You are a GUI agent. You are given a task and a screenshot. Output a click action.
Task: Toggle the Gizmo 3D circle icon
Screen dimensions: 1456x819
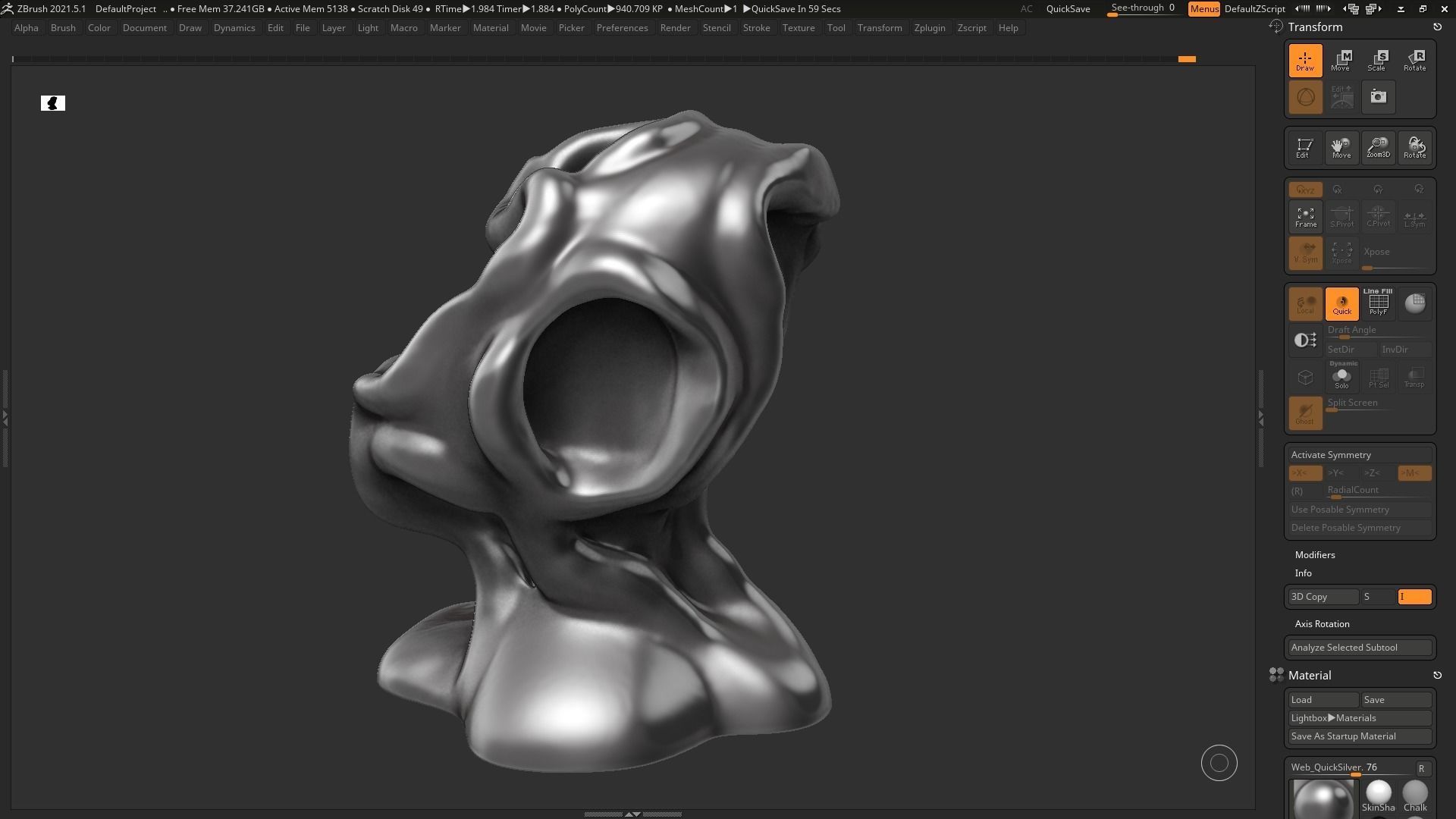click(x=1305, y=97)
